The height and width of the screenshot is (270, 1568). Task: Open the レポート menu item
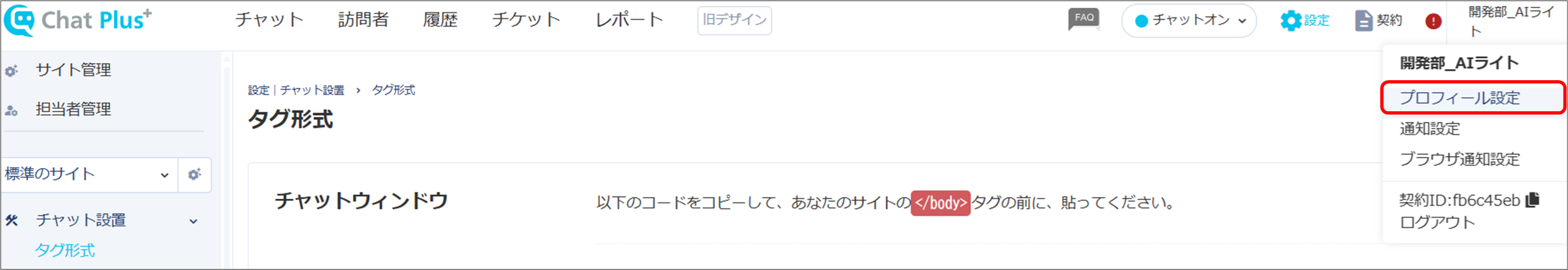(x=630, y=20)
